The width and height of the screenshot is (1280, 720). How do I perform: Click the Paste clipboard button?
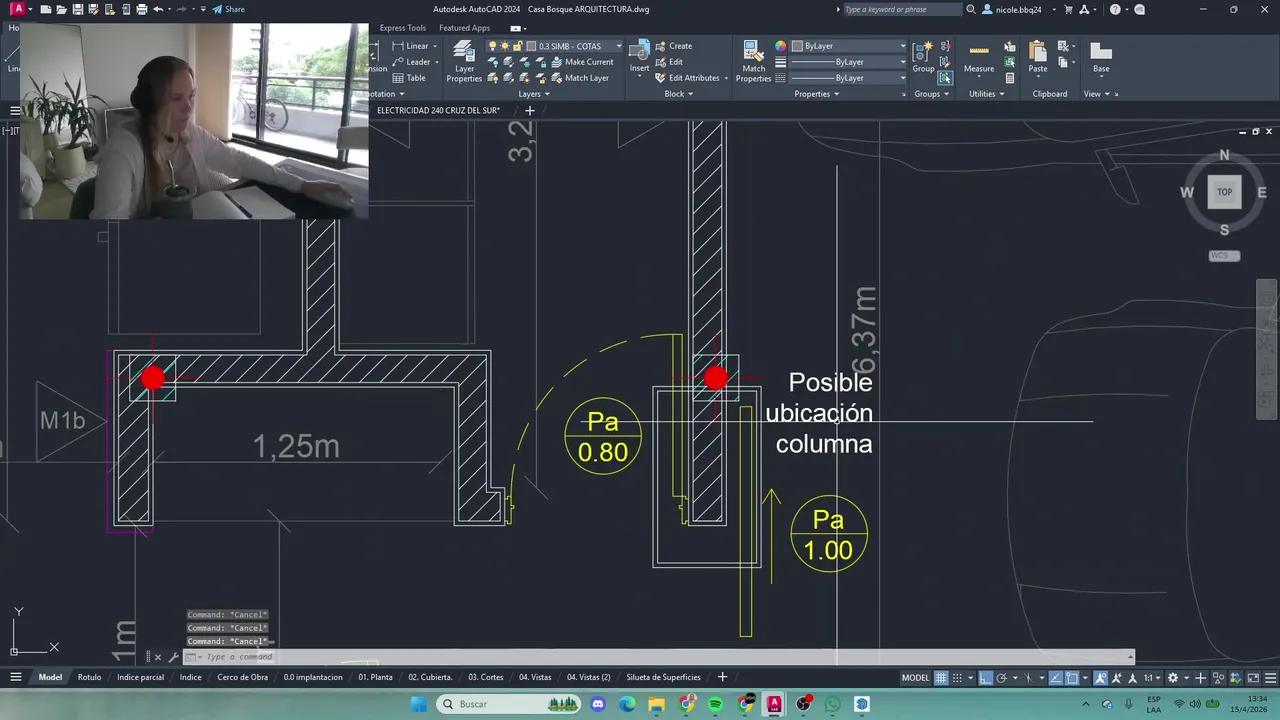[x=1038, y=57]
